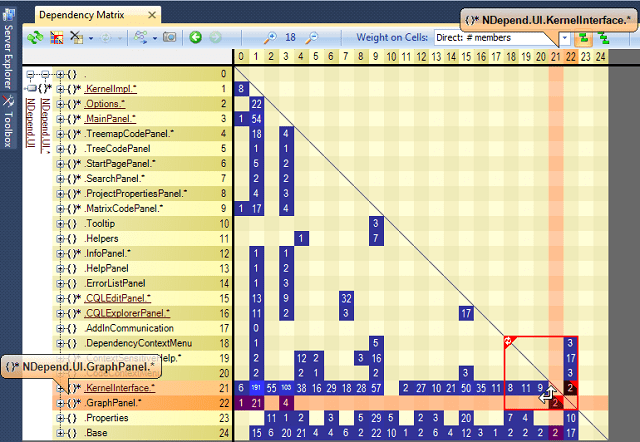The width and height of the screenshot is (640, 442).
Task: Select the .MatrixCodePanel.* row
Action: (x=142, y=209)
